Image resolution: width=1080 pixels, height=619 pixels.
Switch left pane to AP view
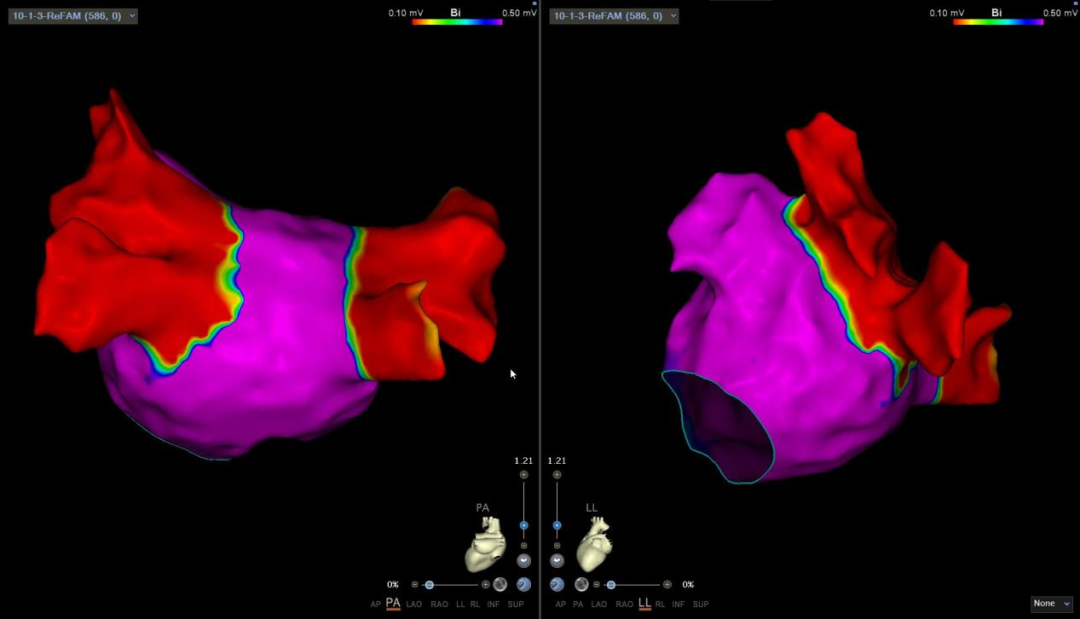(374, 605)
